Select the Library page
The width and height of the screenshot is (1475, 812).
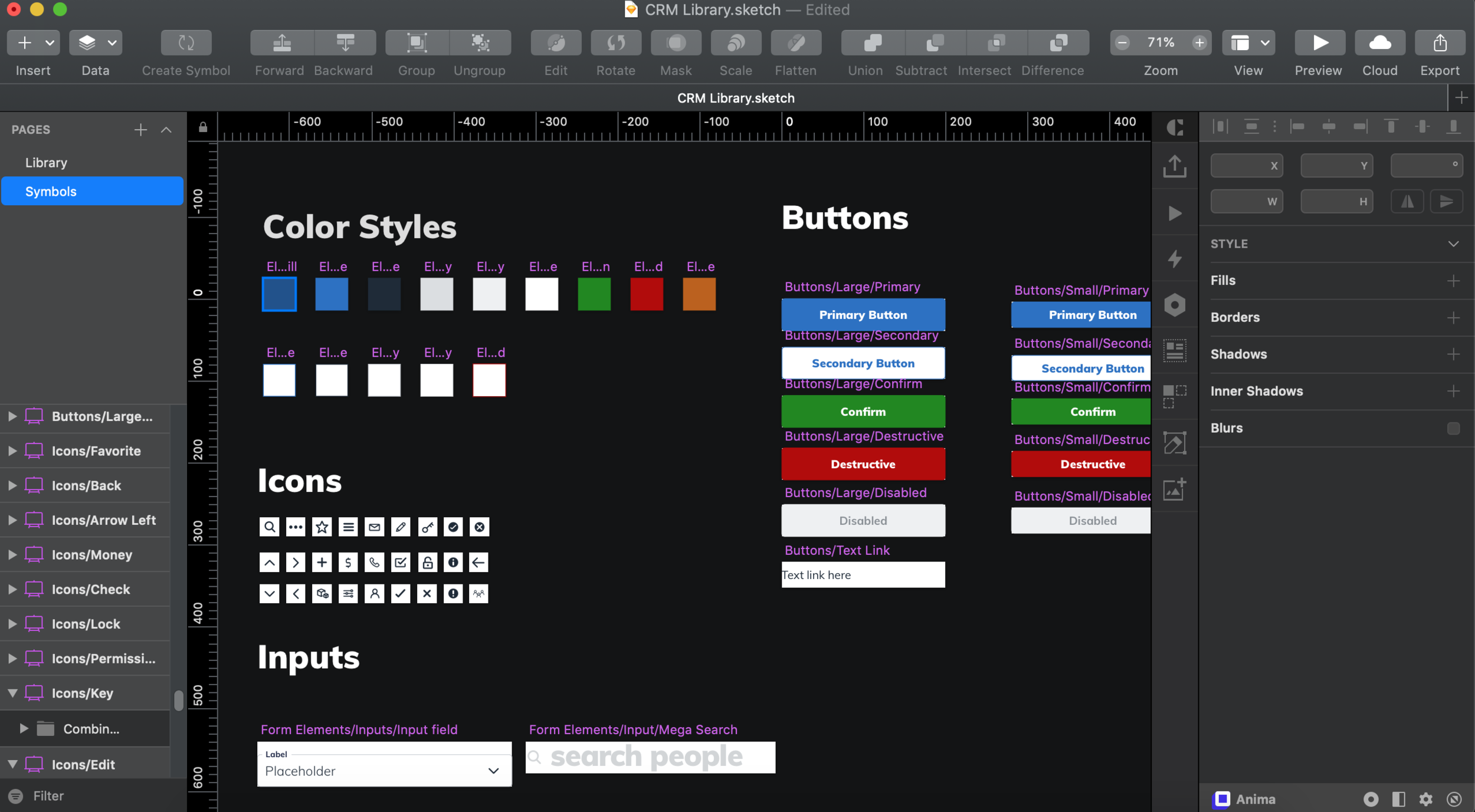92,162
